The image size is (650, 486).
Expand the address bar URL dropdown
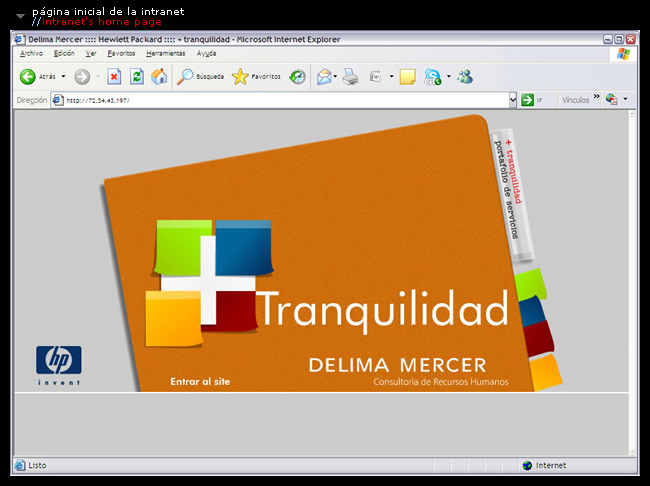(x=510, y=100)
